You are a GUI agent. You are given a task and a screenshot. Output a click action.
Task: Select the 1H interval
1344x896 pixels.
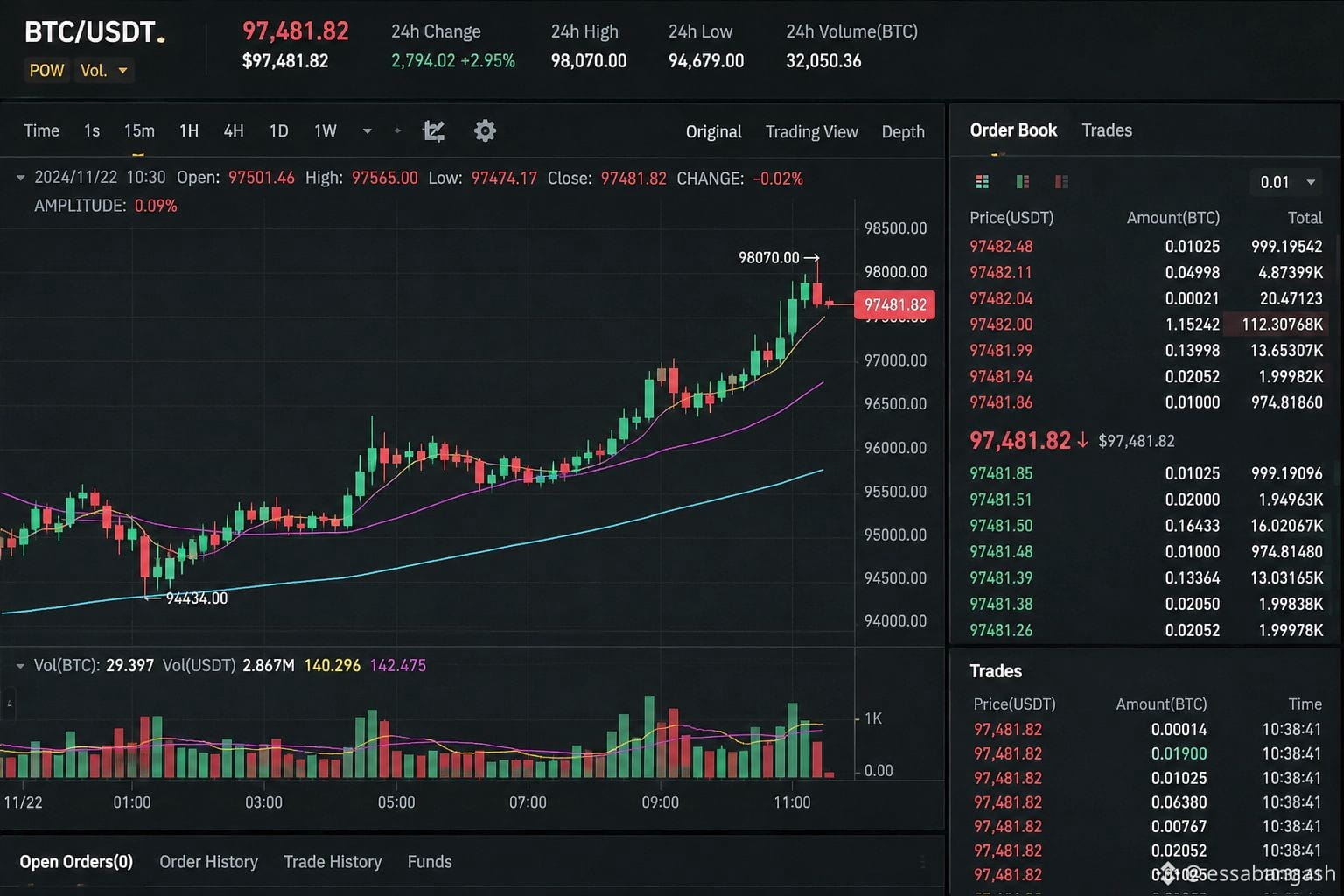click(189, 131)
